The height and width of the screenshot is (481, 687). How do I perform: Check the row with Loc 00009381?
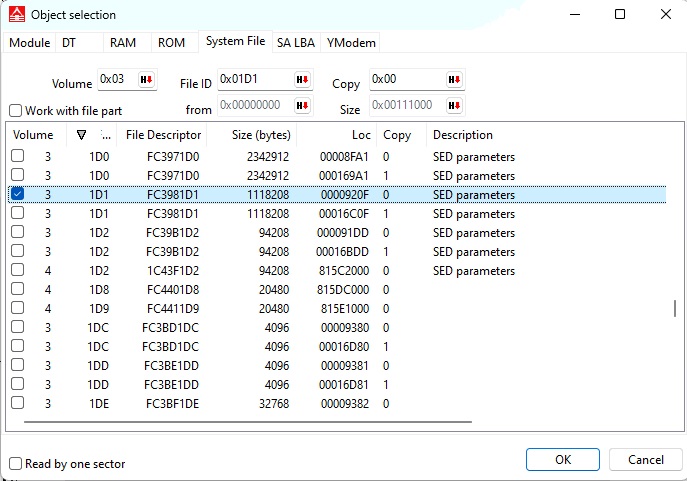[18, 365]
